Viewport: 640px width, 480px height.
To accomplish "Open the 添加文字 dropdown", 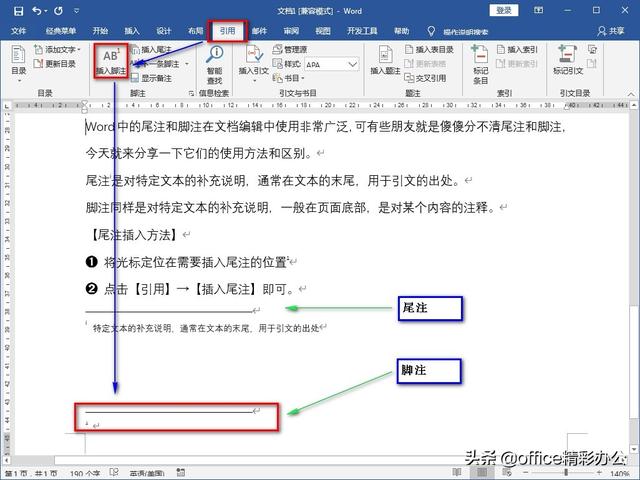I will click(57, 50).
